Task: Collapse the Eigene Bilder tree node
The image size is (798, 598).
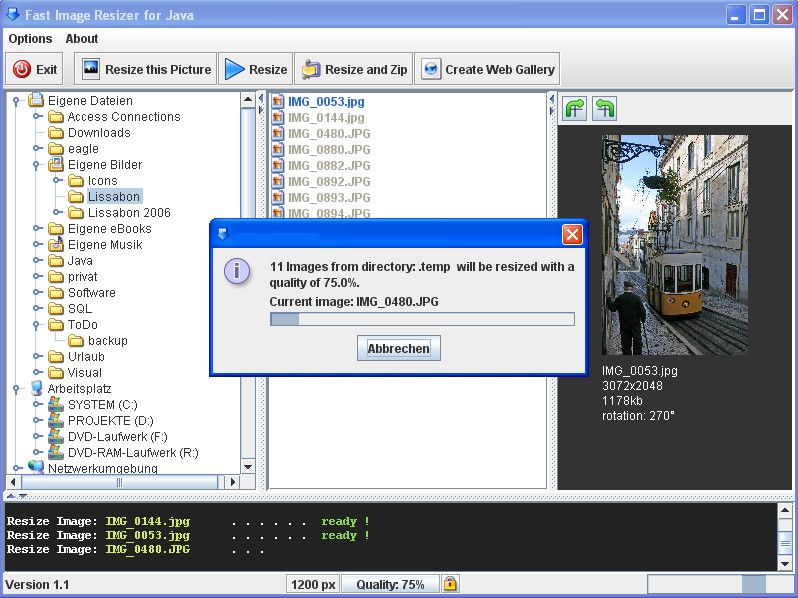Action: click(36, 165)
